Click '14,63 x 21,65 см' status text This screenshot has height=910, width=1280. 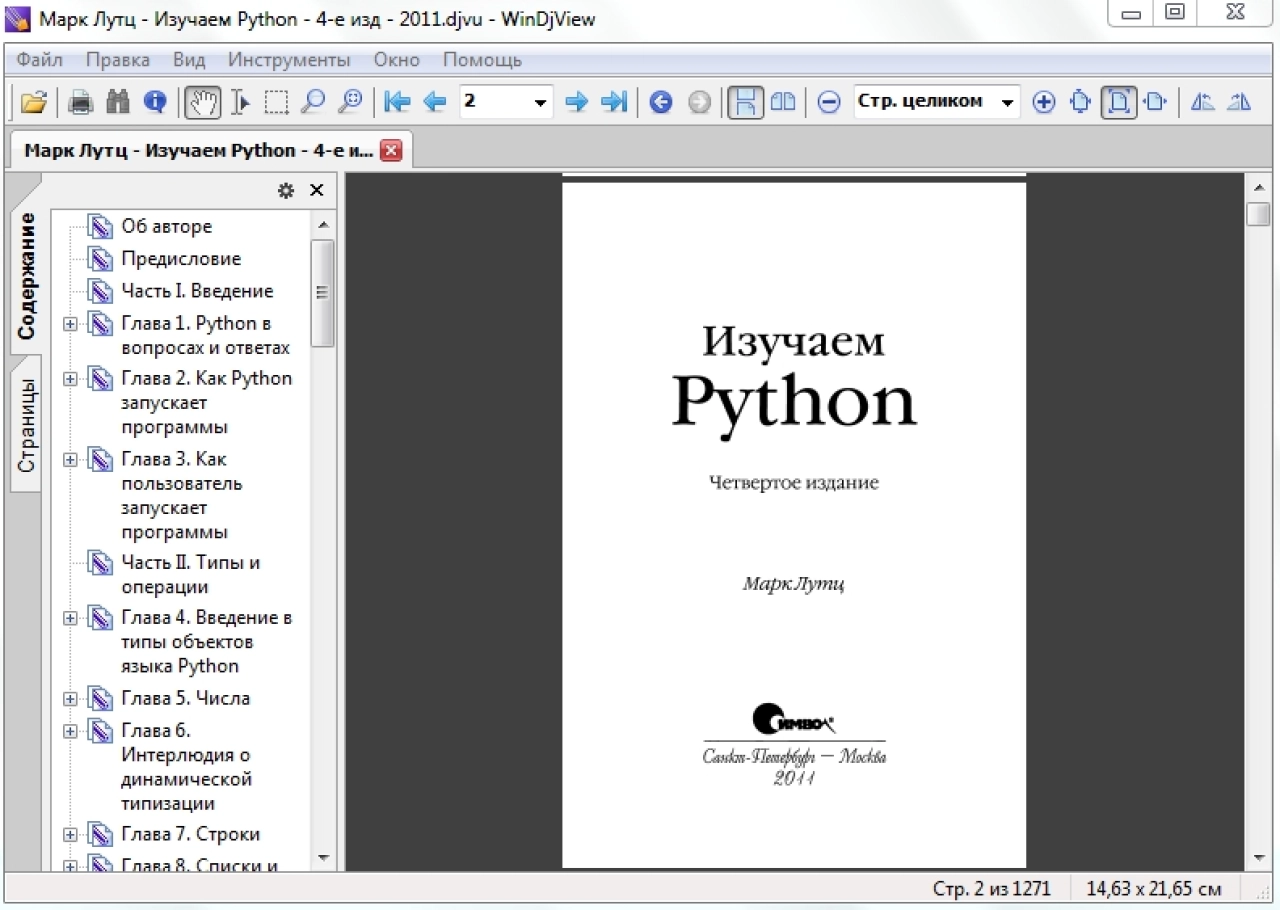1154,888
